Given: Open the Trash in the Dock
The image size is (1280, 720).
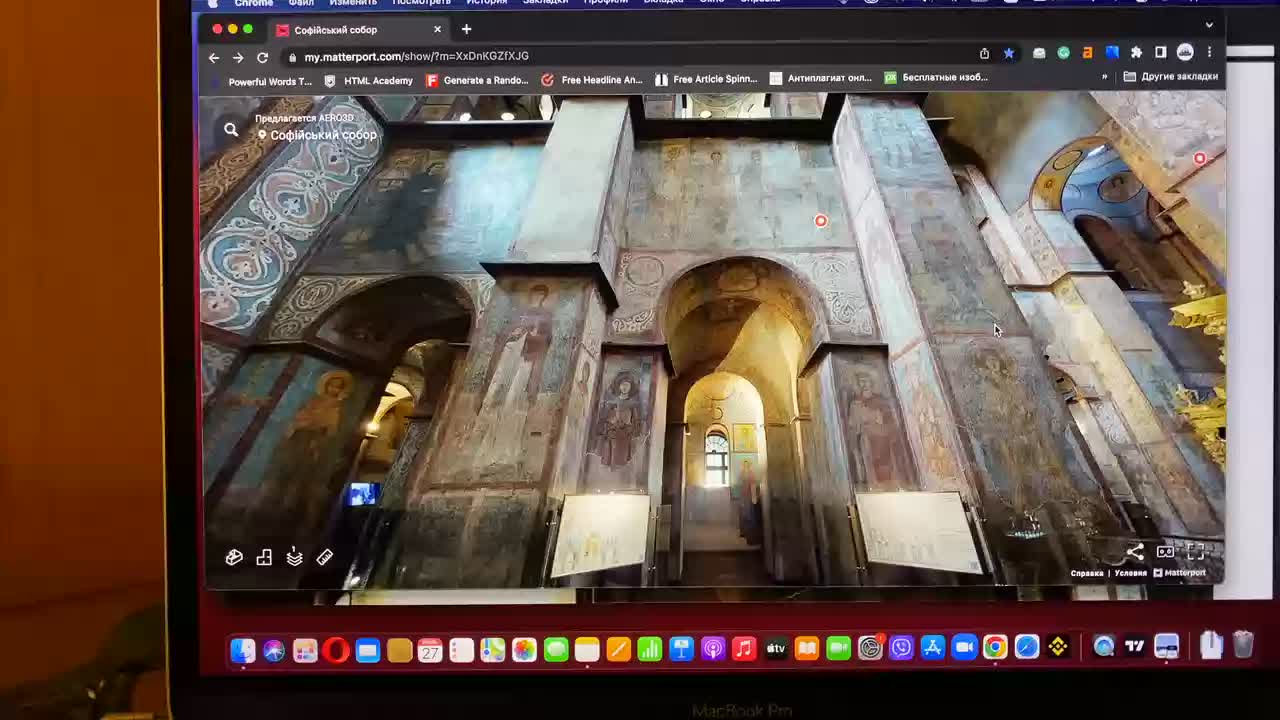Looking at the screenshot, I should pos(1243,645).
